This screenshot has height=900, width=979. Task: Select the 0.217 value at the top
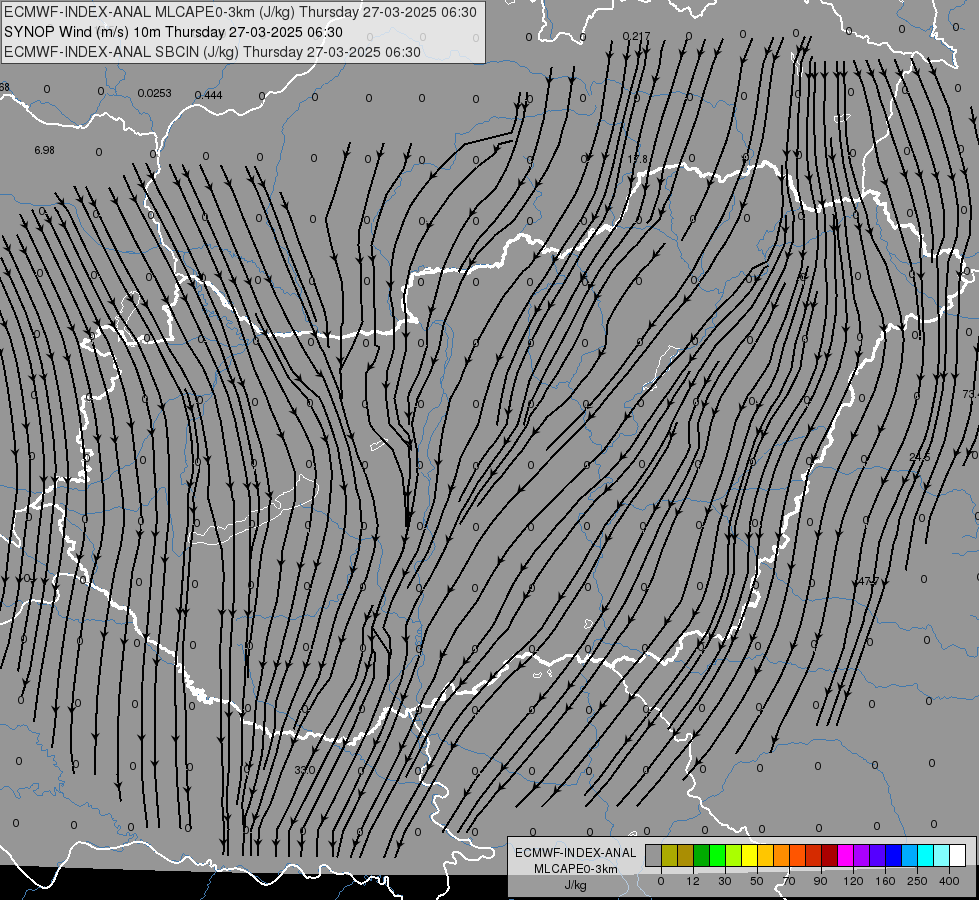click(636, 36)
